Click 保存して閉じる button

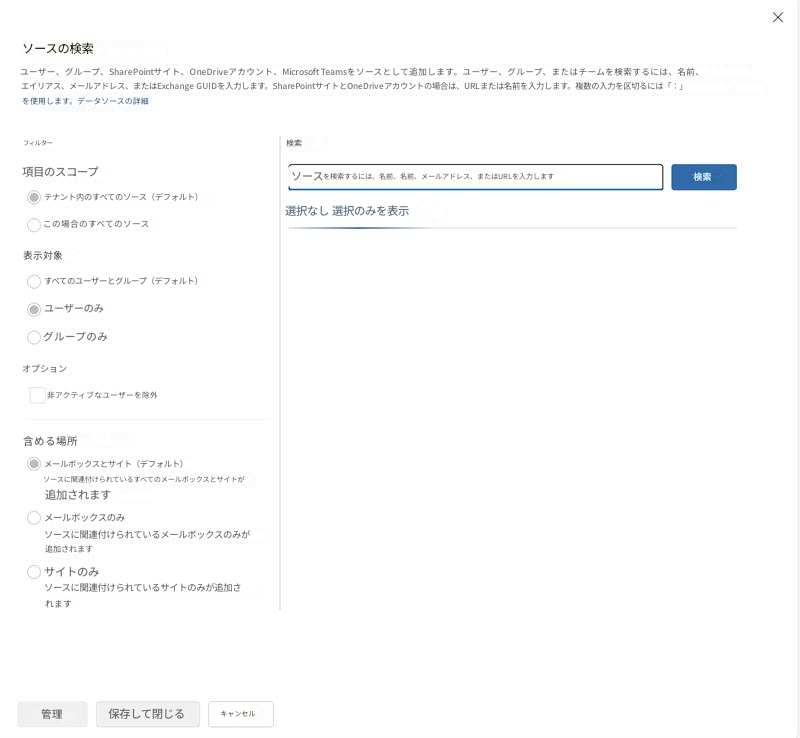[x=147, y=714]
